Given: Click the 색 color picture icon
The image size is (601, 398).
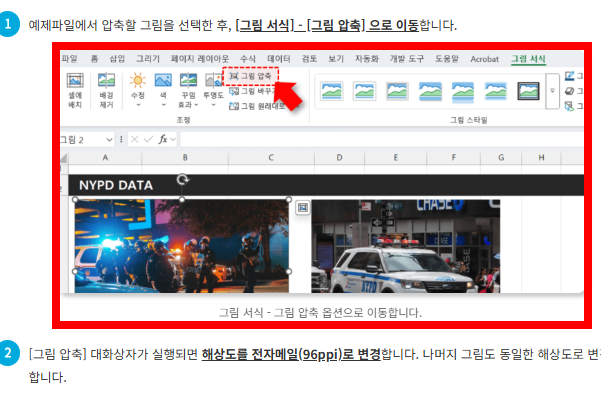Looking at the screenshot, I should (x=163, y=80).
